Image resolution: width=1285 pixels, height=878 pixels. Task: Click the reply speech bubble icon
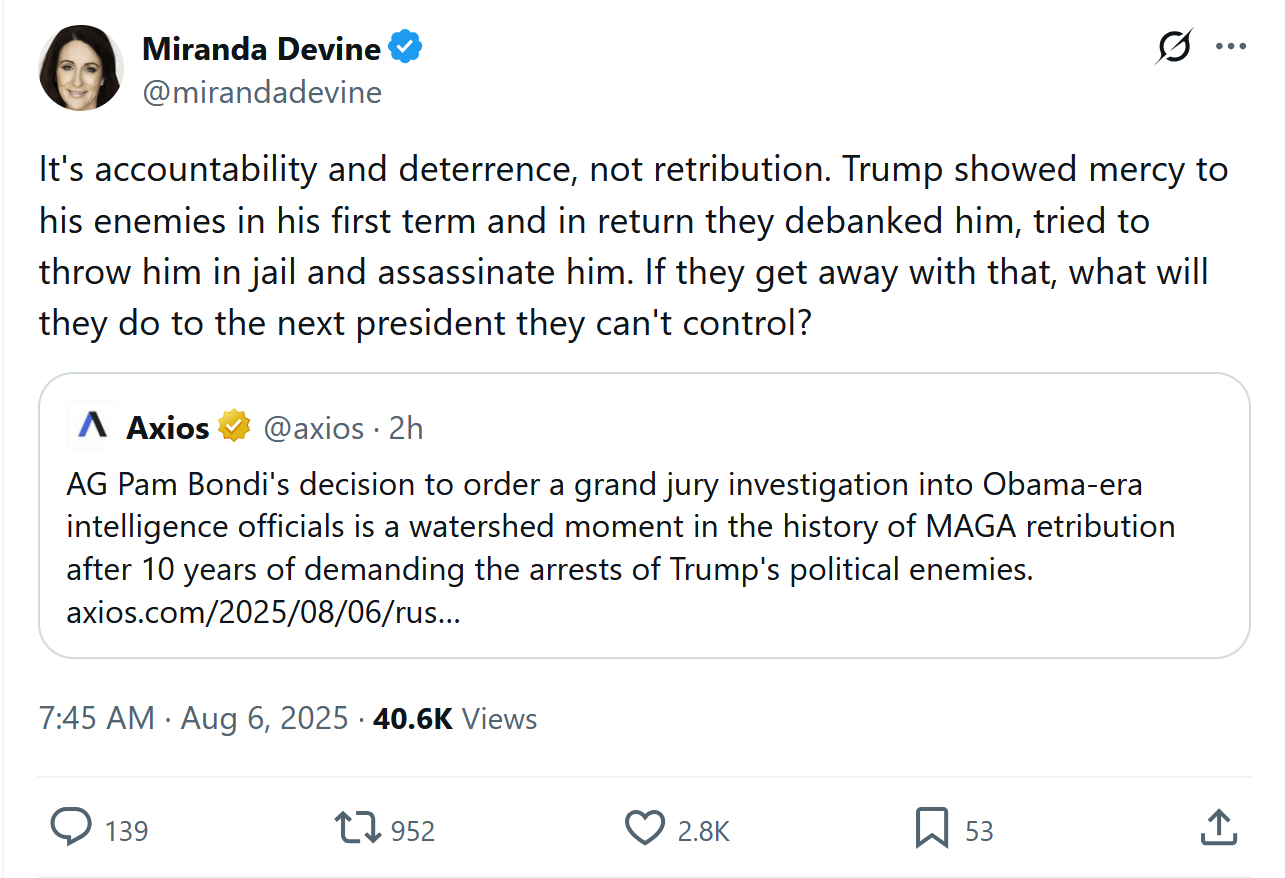pyautogui.click(x=71, y=828)
